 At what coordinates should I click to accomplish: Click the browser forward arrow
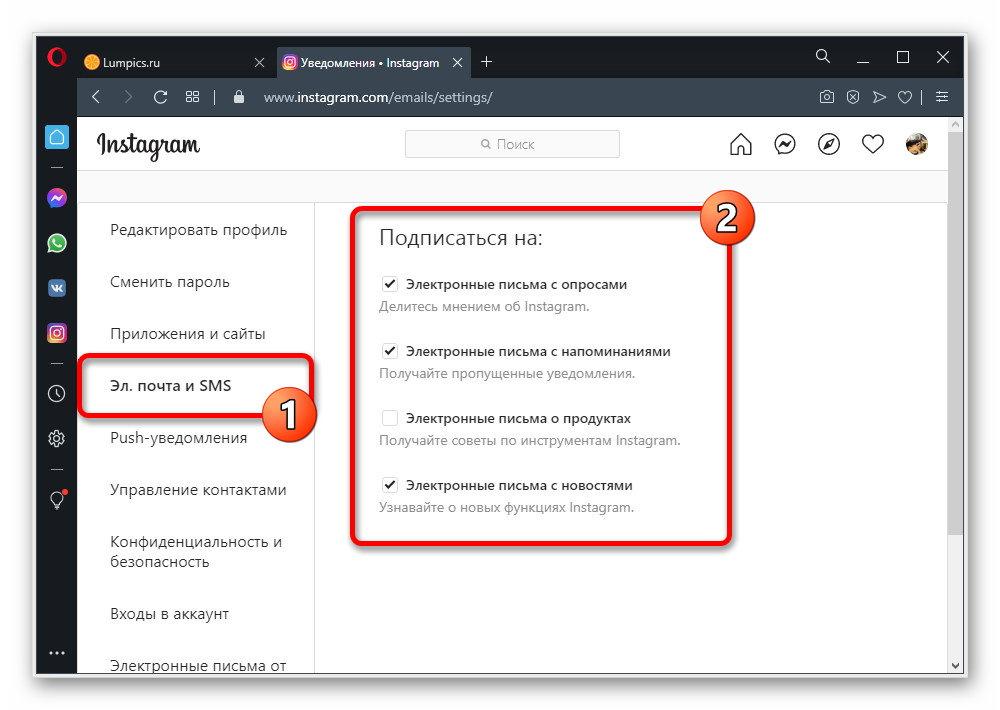click(128, 97)
